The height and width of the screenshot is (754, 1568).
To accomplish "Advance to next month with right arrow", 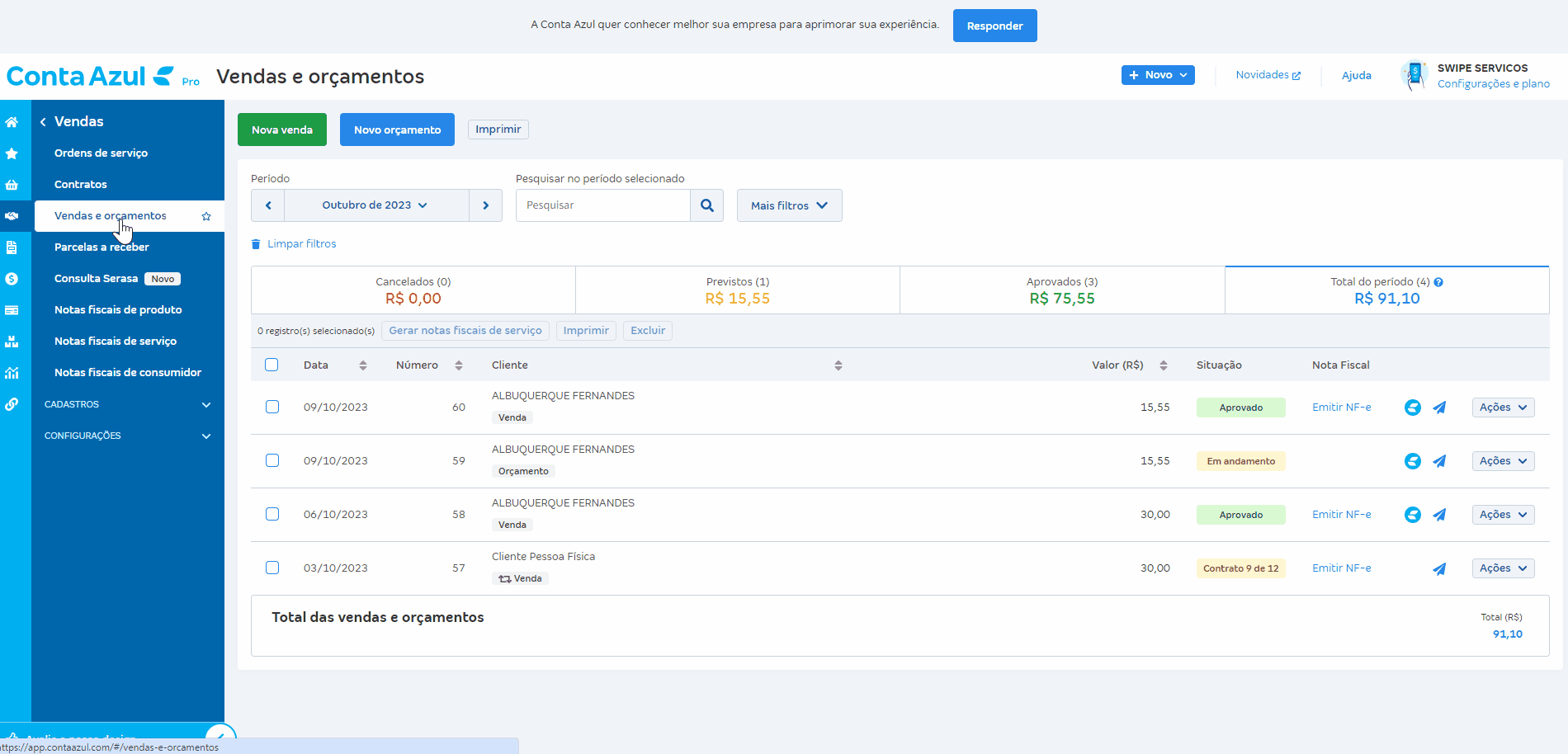I will 485,205.
